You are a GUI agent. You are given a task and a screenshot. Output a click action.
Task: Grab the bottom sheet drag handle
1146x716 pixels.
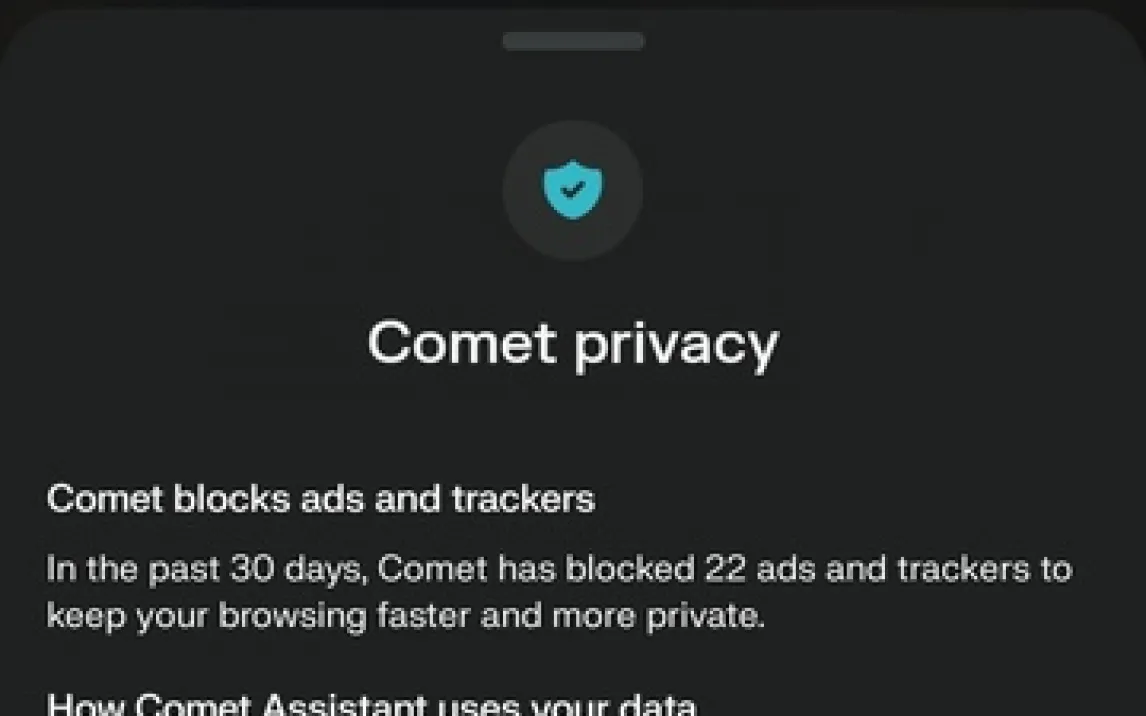[573, 41]
